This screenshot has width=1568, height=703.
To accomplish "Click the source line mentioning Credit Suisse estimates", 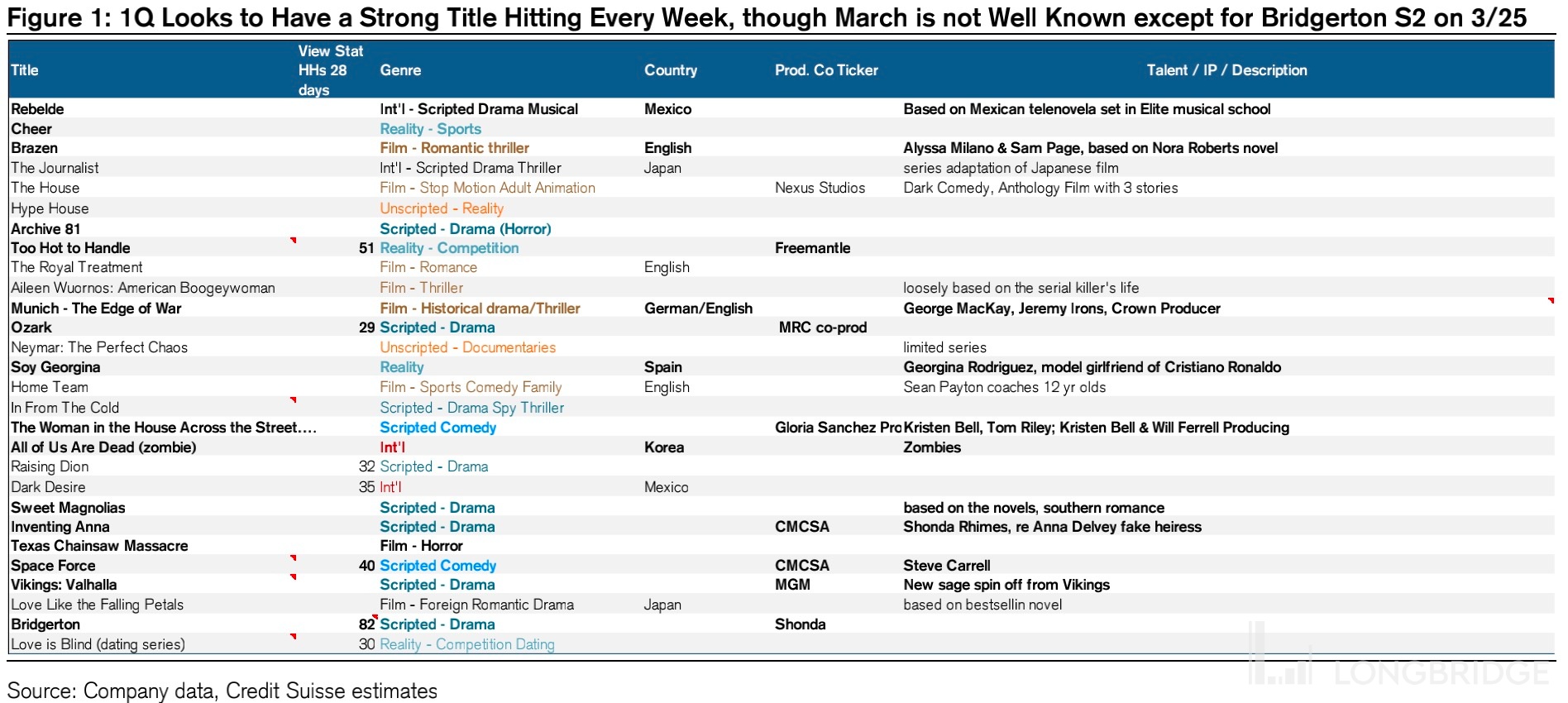I will [222, 691].
